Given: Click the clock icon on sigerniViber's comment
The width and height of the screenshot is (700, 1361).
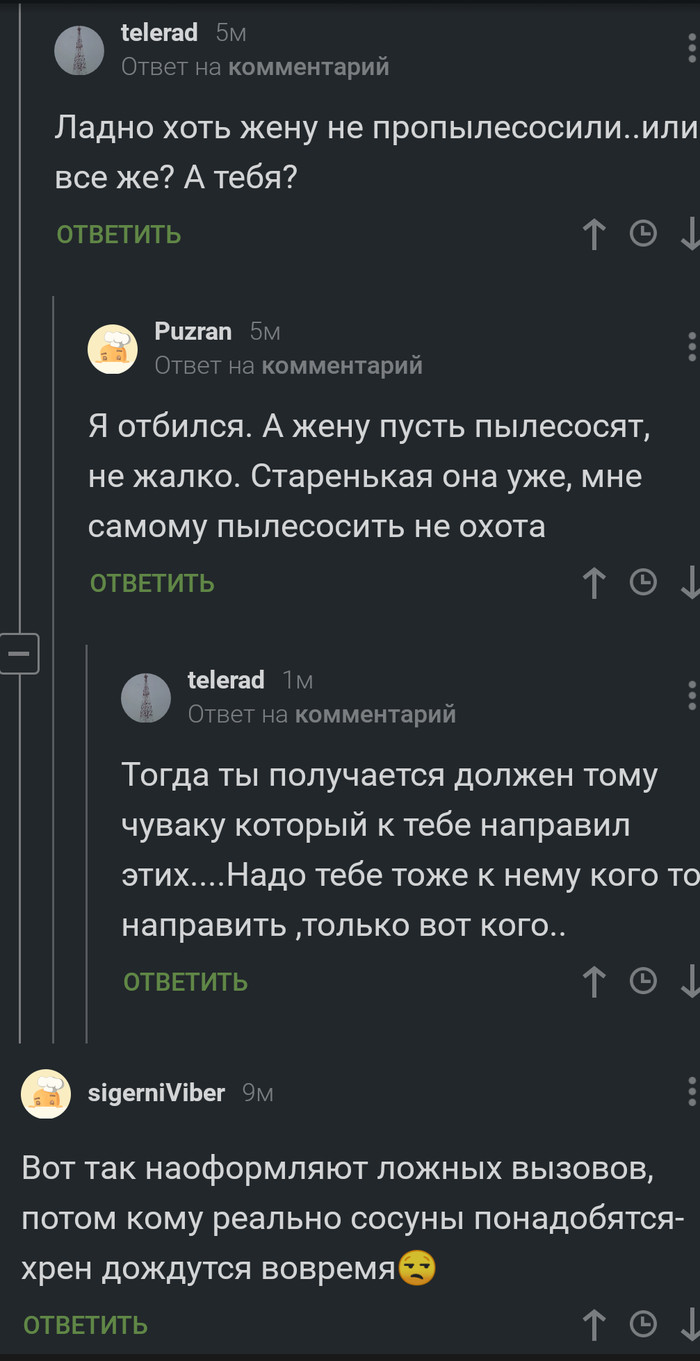Looking at the screenshot, I should point(643,1323).
